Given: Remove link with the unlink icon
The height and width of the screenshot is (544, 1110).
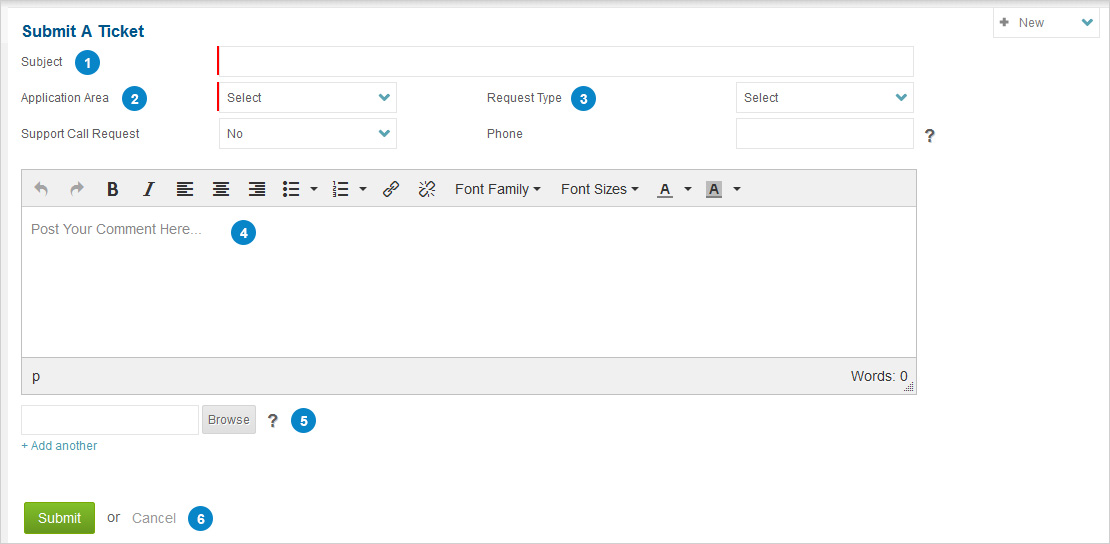Looking at the screenshot, I should pyautogui.click(x=427, y=189).
